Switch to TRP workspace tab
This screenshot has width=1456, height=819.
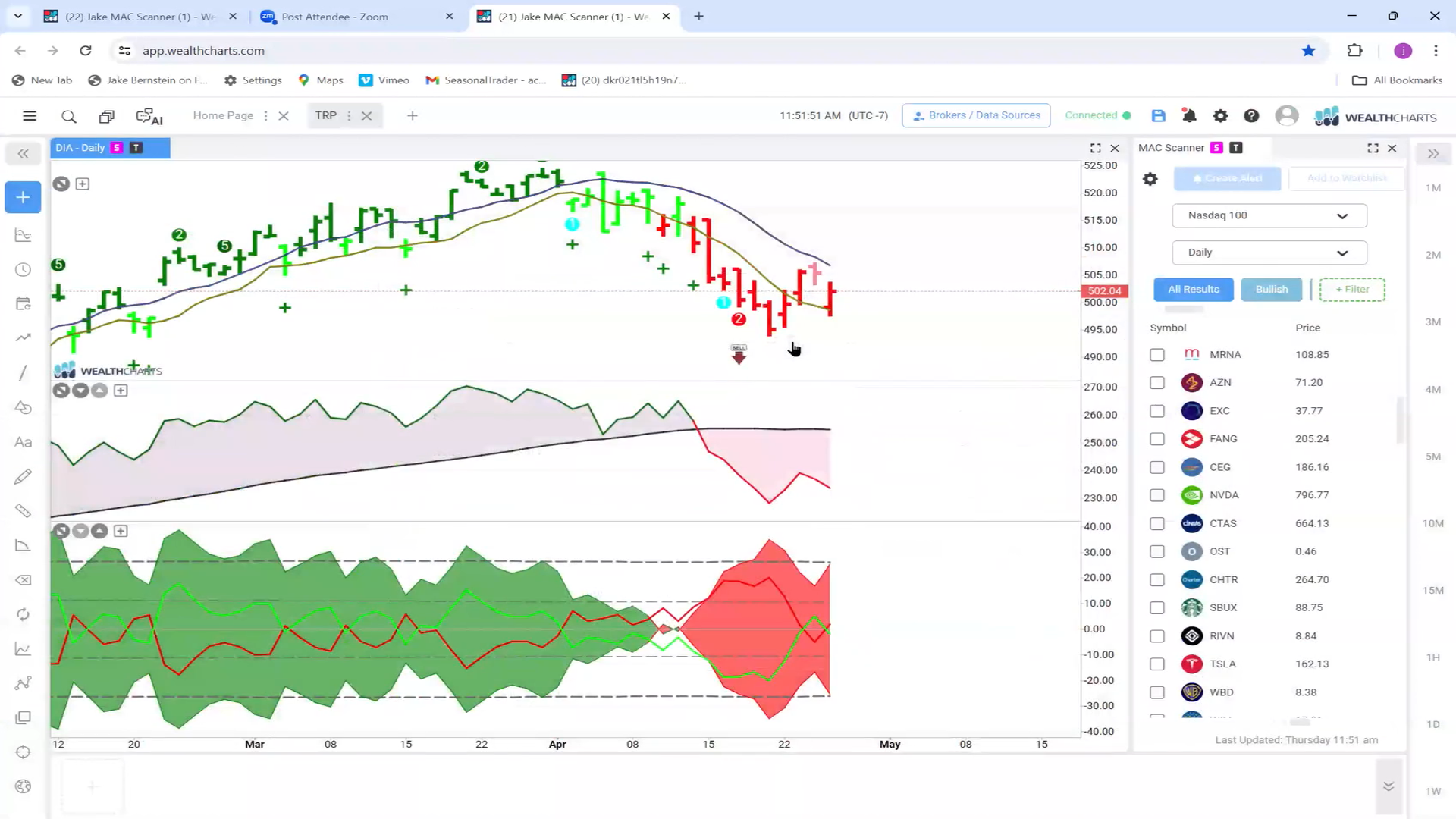coord(325,115)
